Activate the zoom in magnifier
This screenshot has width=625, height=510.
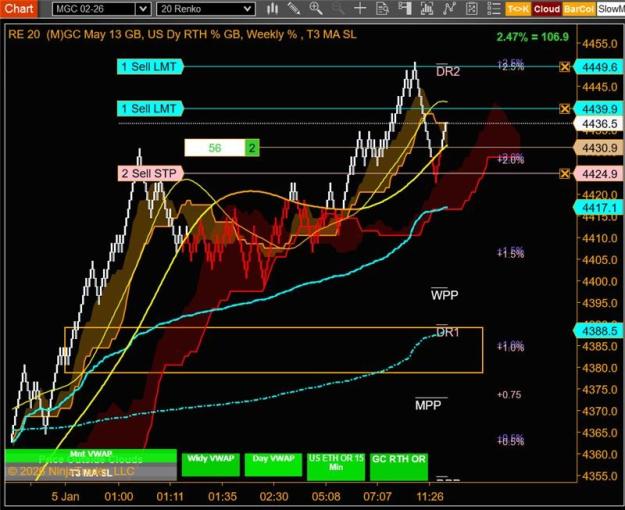[x=316, y=9]
